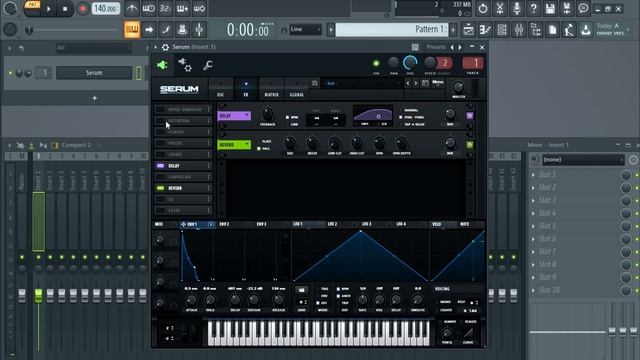Toggle the Serum channel mute LED
The width and height of the screenshot is (640, 360).
click(x=10, y=73)
